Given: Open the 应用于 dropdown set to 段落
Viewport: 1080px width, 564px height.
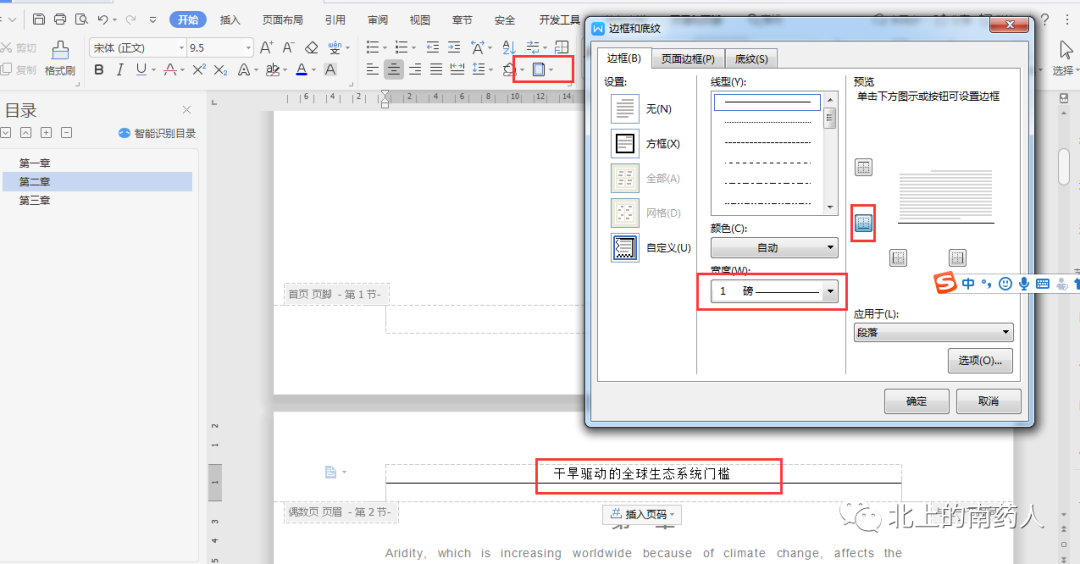Looking at the screenshot, I should tap(933, 332).
